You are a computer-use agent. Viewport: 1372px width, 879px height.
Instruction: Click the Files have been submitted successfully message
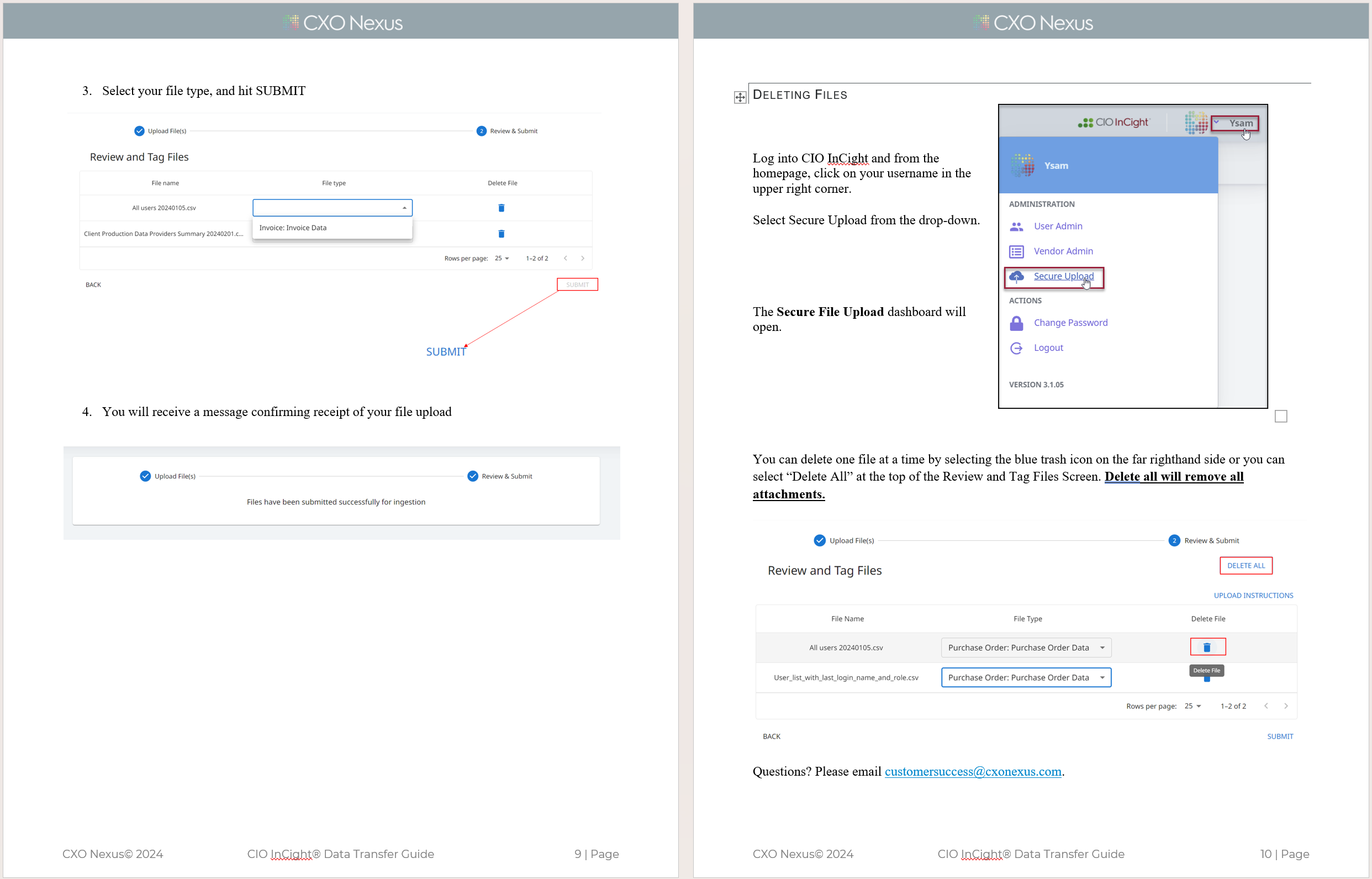click(336, 502)
